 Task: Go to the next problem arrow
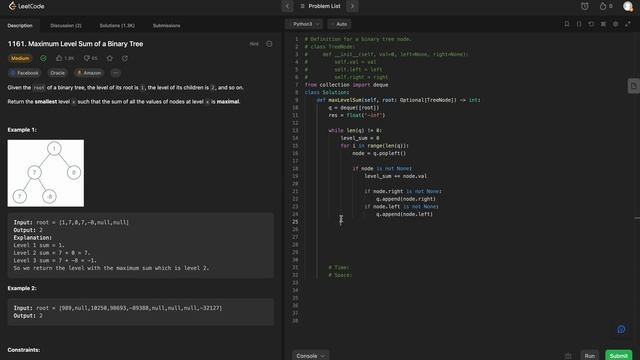[x=352, y=6]
